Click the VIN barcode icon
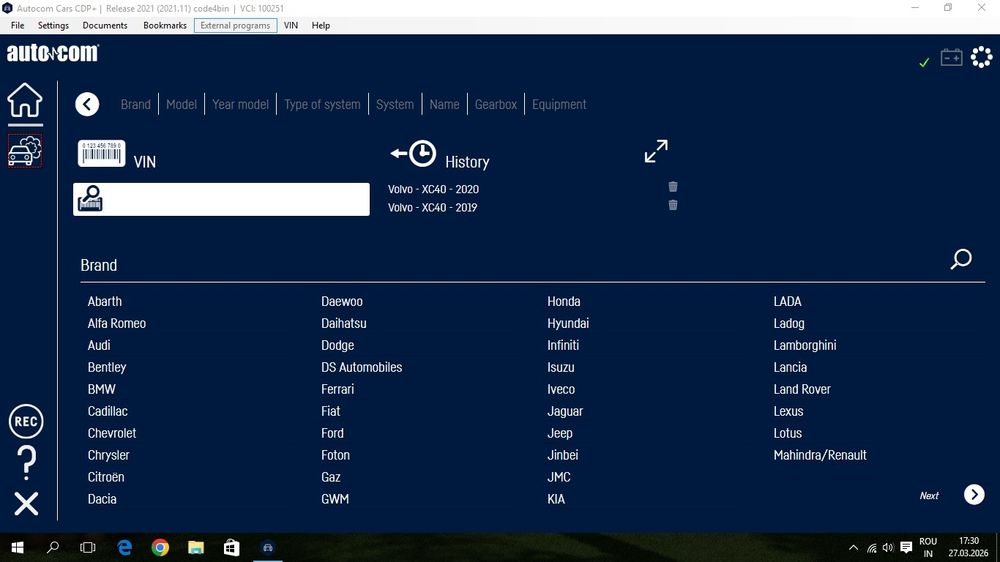The width and height of the screenshot is (1000, 562). [101, 154]
